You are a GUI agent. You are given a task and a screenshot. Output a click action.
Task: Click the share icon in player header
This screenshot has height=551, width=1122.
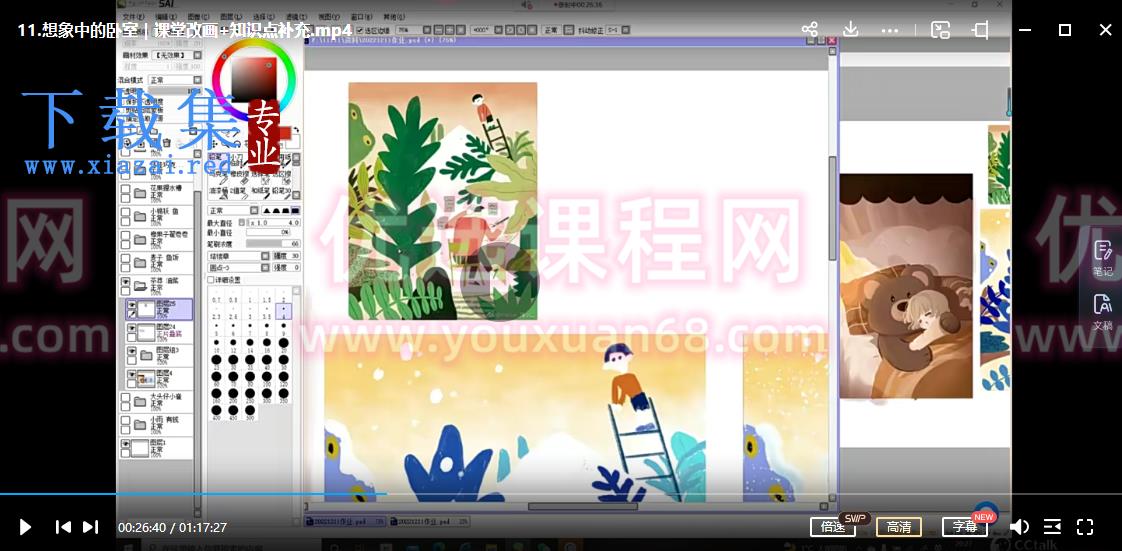click(809, 29)
